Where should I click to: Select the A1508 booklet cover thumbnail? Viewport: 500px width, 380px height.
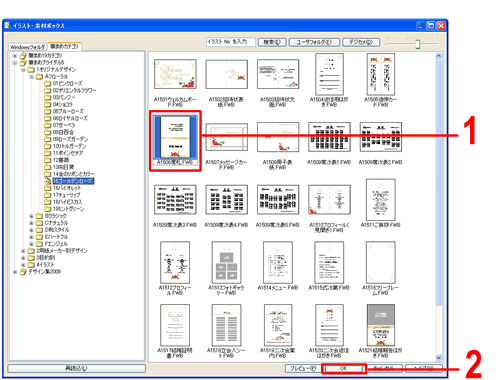click(278, 137)
